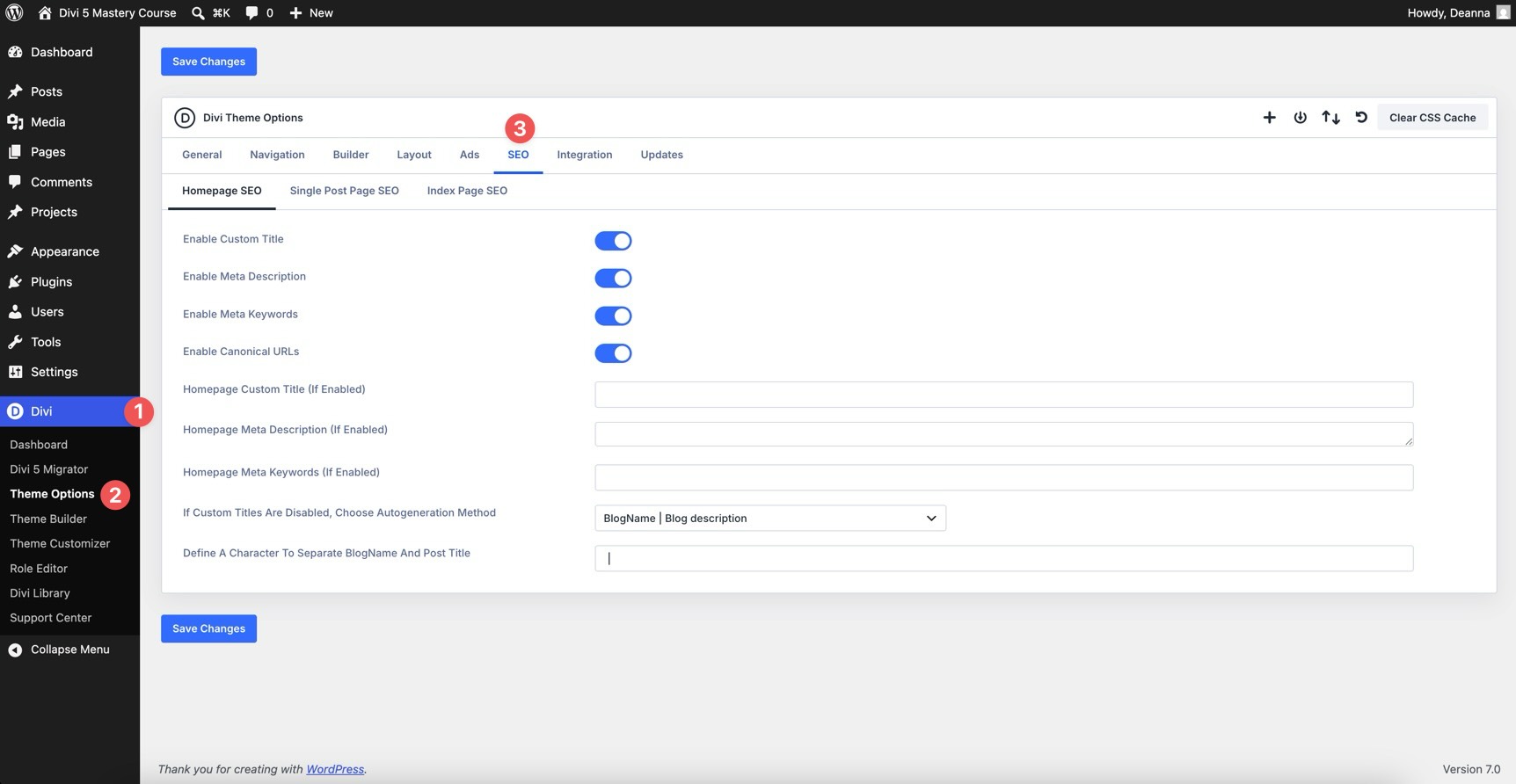Open the title autogeneration method dropdown
The image size is (1516, 784).
[769, 518]
